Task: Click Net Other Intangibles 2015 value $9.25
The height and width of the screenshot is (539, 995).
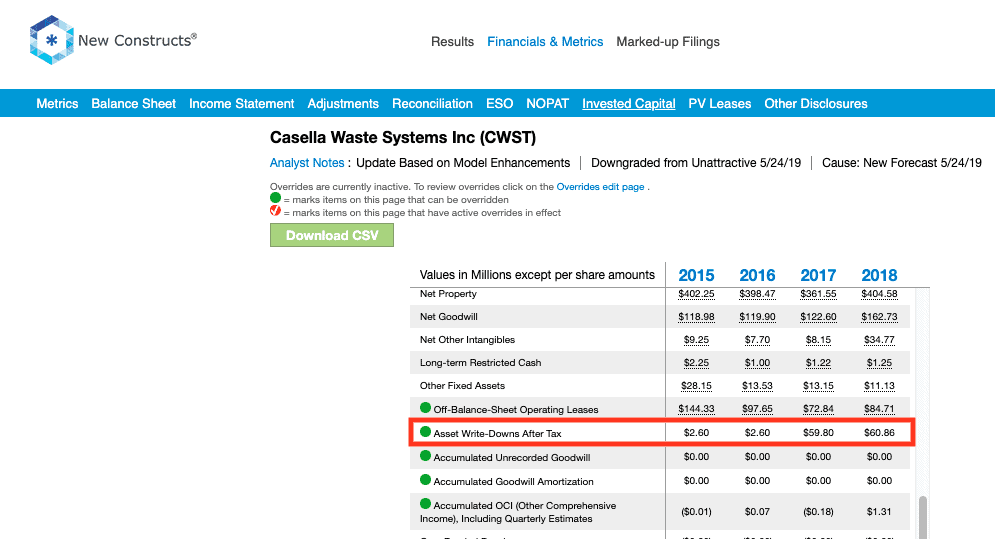Action: [x=696, y=340]
